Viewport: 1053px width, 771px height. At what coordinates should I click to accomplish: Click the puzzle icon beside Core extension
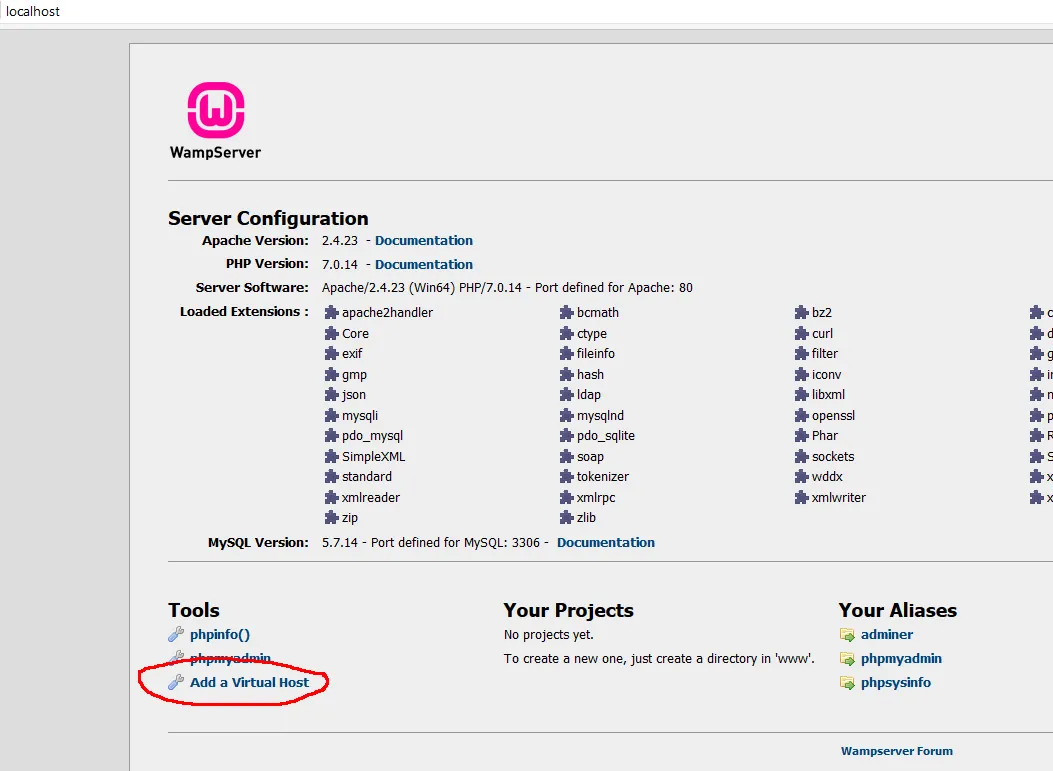(x=331, y=333)
